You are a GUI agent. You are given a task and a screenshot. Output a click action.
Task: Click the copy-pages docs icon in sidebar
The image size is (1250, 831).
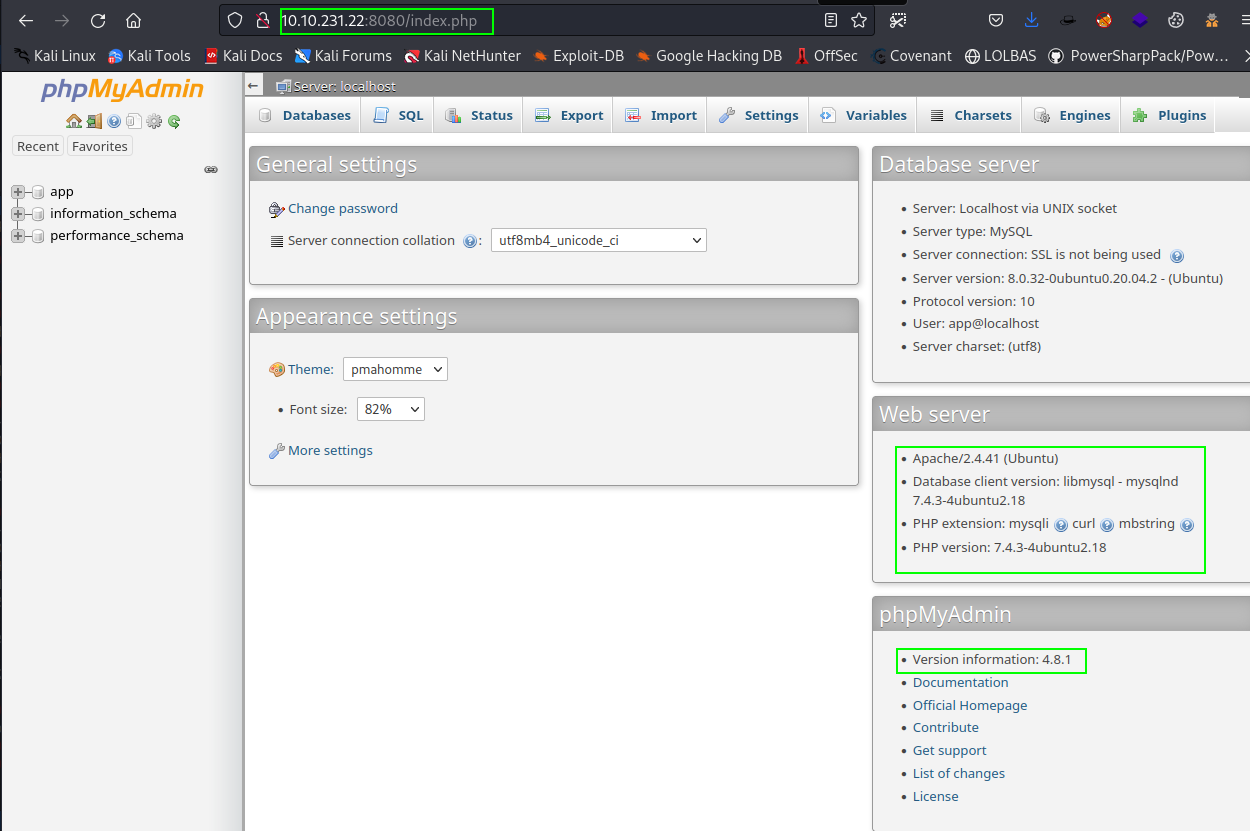pyautogui.click(x=133, y=121)
